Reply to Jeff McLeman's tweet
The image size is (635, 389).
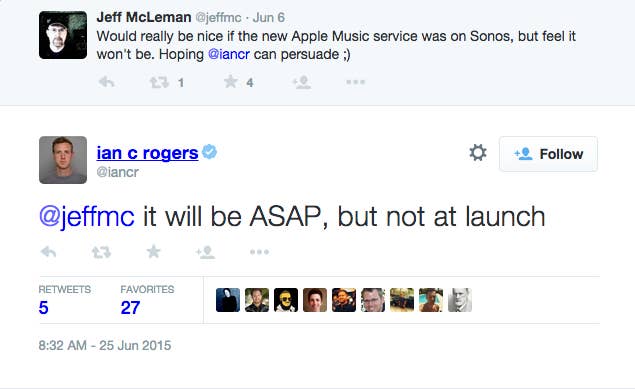click(107, 83)
